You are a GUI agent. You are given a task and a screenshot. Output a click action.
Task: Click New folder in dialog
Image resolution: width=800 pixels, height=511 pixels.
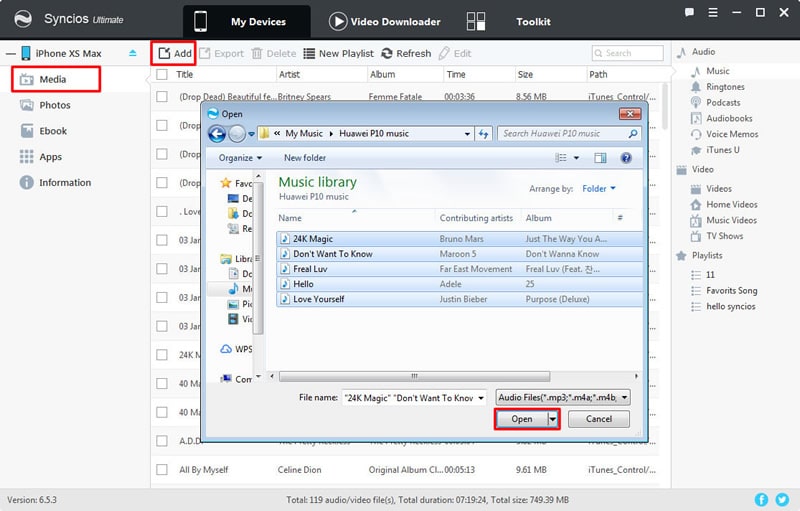(305, 158)
